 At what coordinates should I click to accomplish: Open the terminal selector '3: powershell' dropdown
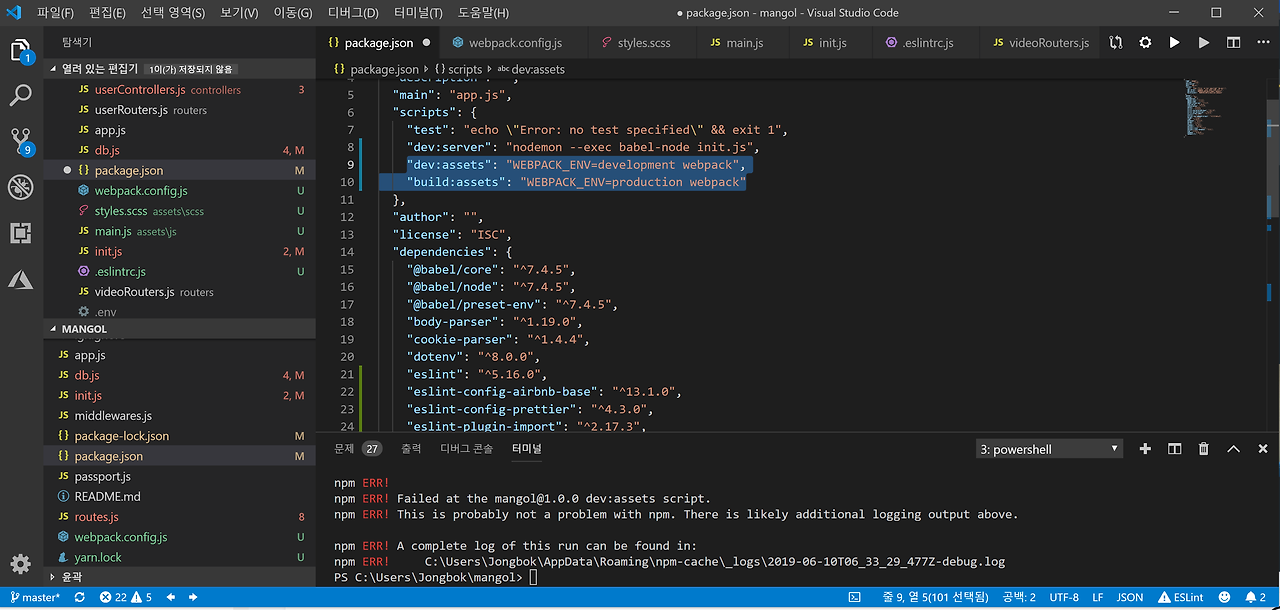1049,450
